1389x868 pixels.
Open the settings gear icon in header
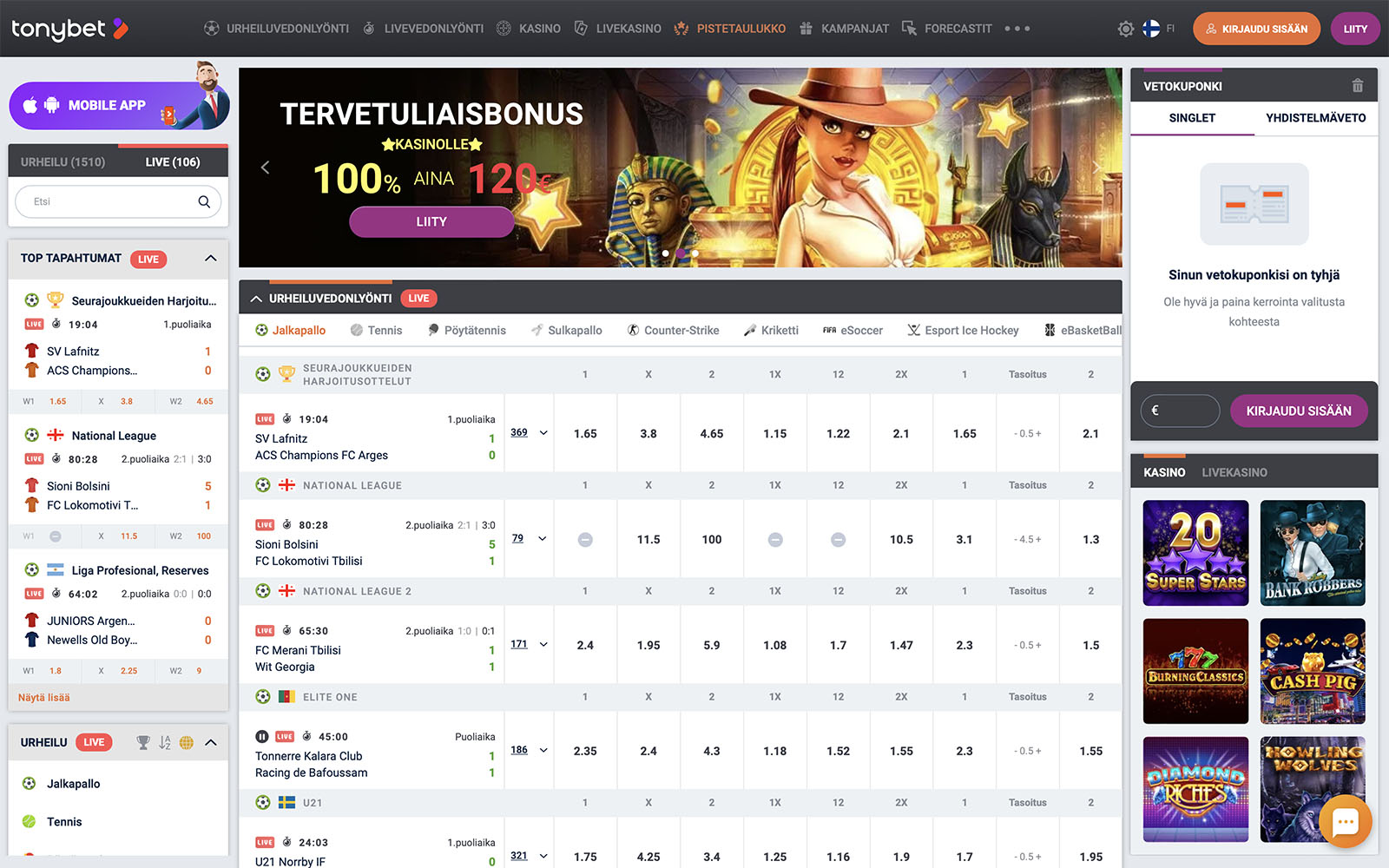click(x=1125, y=29)
